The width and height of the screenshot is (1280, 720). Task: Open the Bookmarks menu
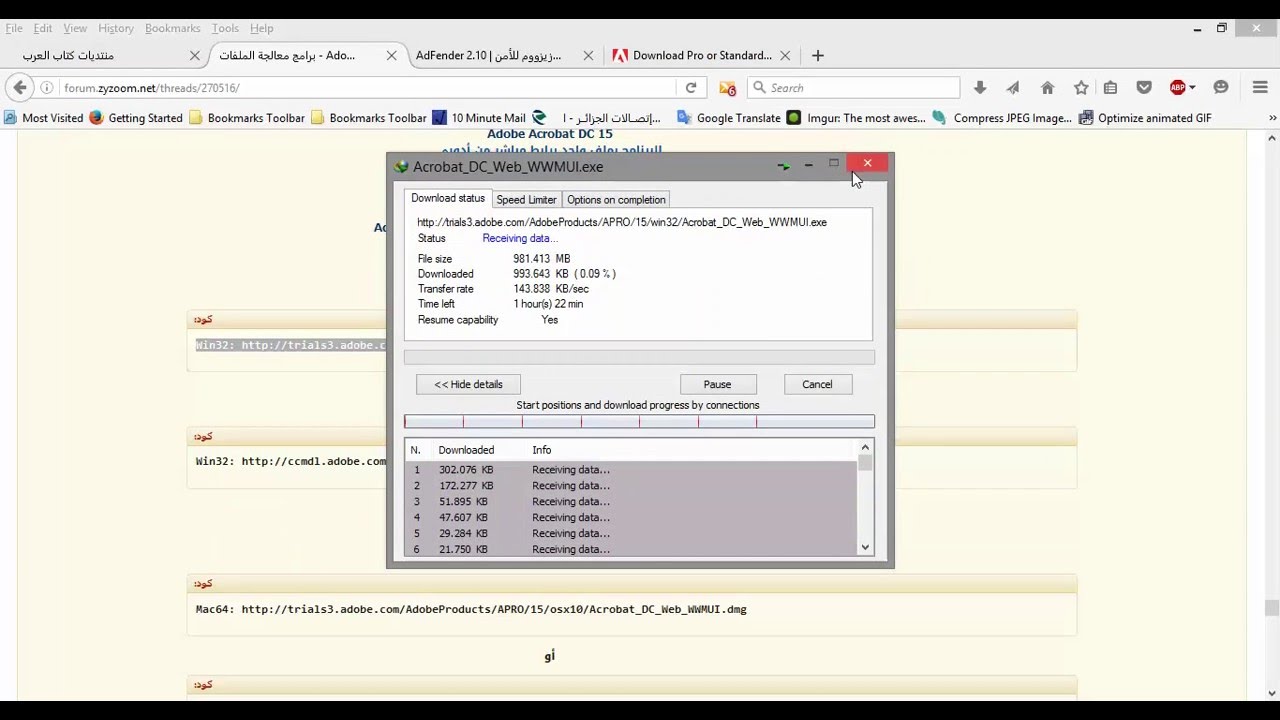click(173, 28)
